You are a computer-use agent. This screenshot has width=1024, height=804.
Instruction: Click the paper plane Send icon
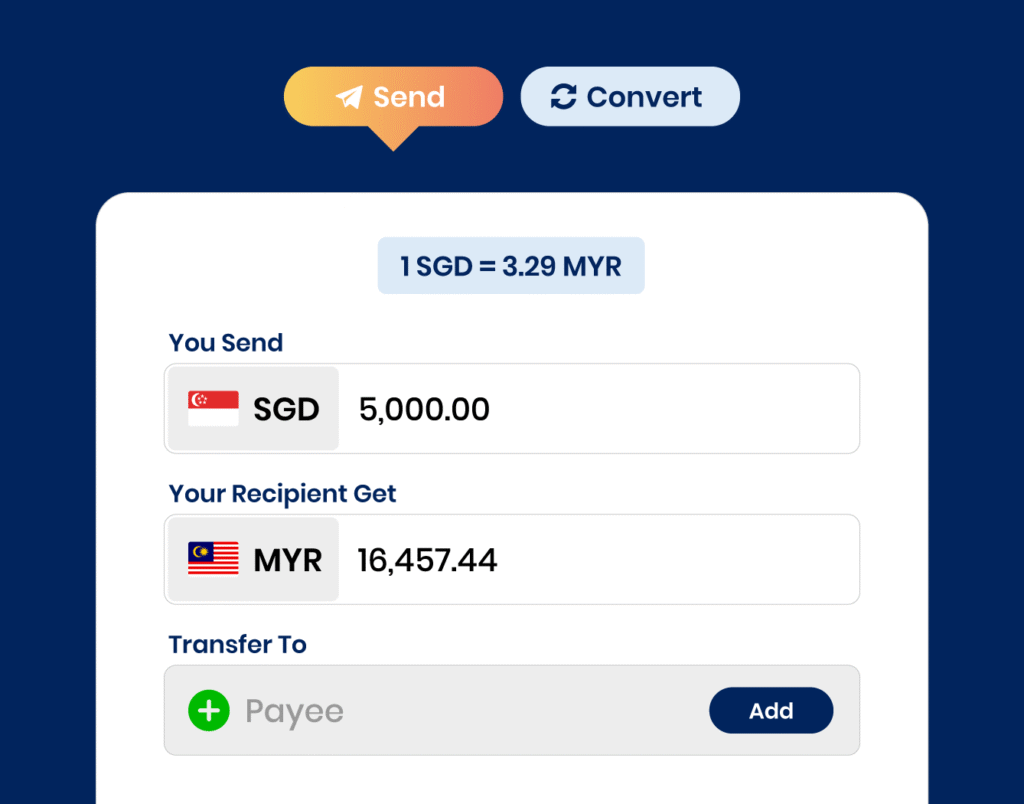click(x=349, y=97)
